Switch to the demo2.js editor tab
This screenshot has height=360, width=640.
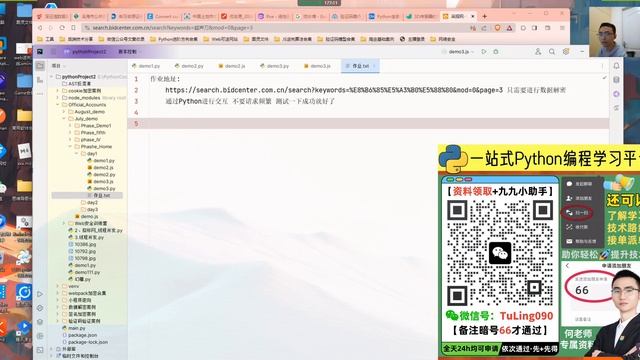(x=232, y=66)
